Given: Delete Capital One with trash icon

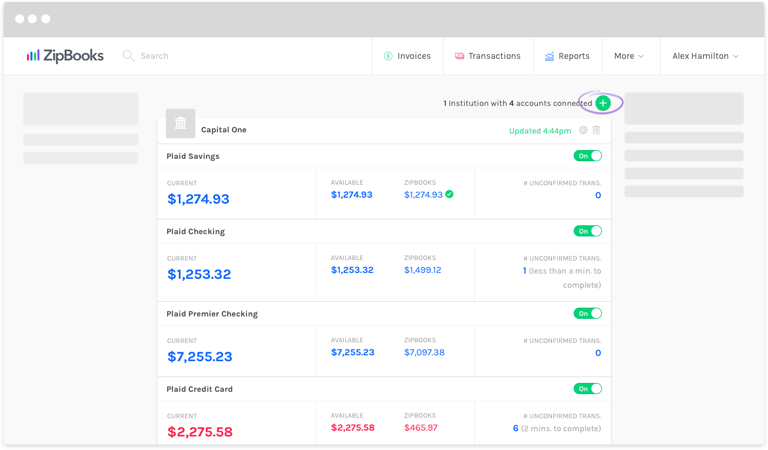Looking at the screenshot, I should (x=596, y=130).
